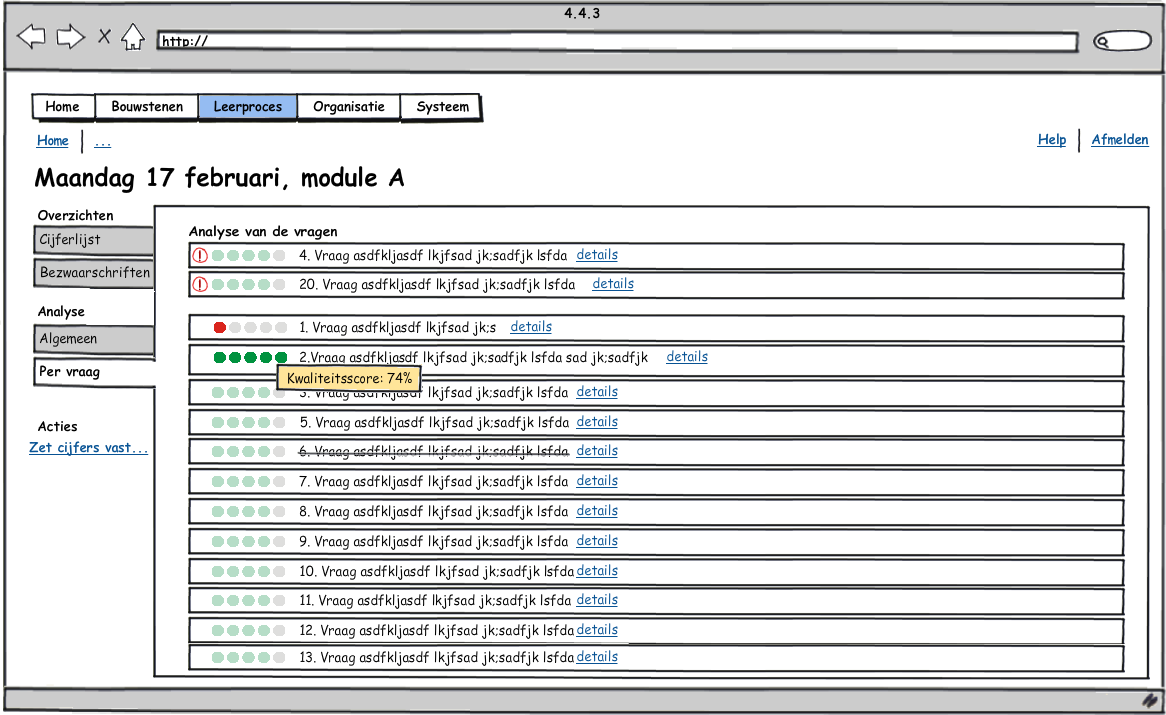
Task: Click the browser home icon
Action: coord(132,38)
